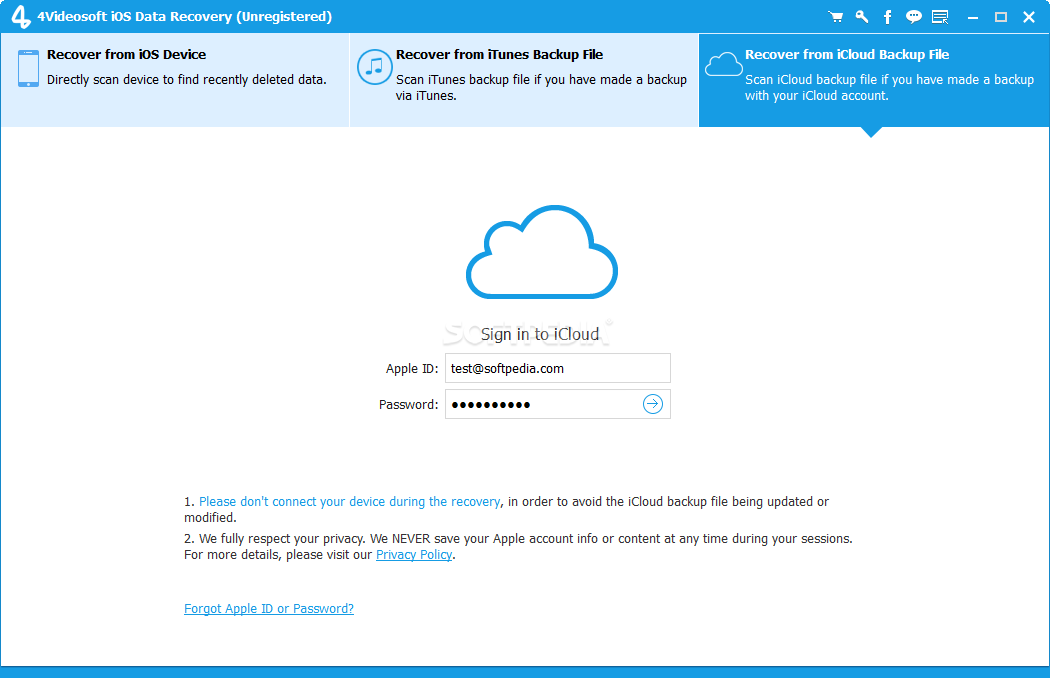Click the 'Sign in to iCloud' heading text

click(540, 334)
